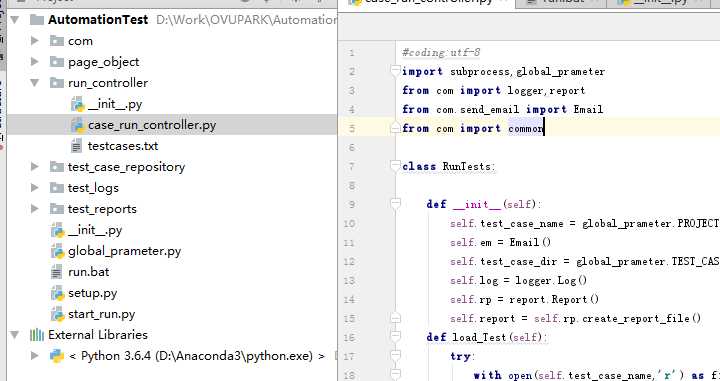The image size is (720, 381).
Task: Click the run_controller folder icon
Action: pyautogui.click(x=56, y=83)
